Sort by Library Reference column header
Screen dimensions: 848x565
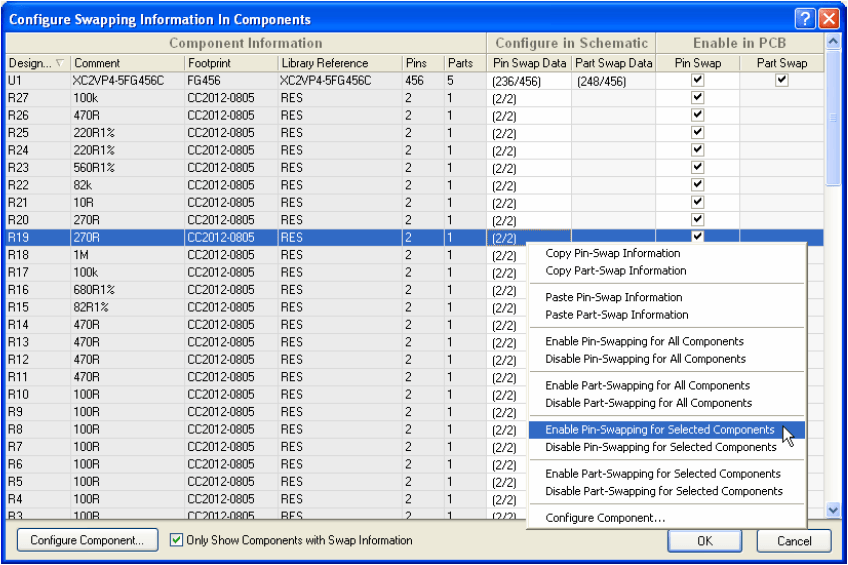pos(340,63)
